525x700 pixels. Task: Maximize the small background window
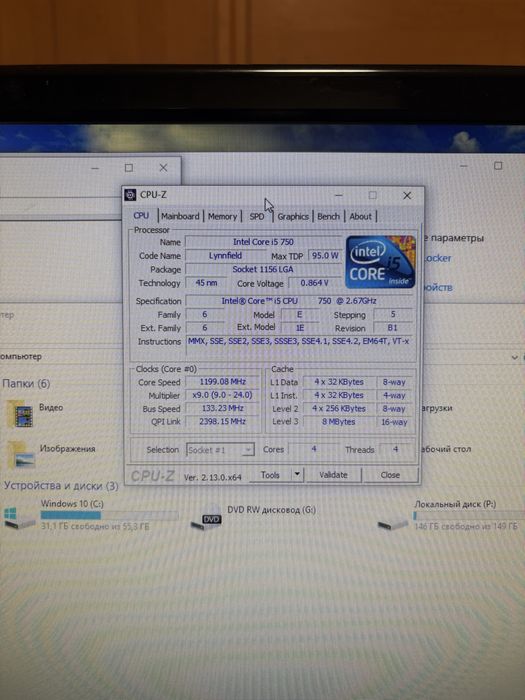coord(129,168)
